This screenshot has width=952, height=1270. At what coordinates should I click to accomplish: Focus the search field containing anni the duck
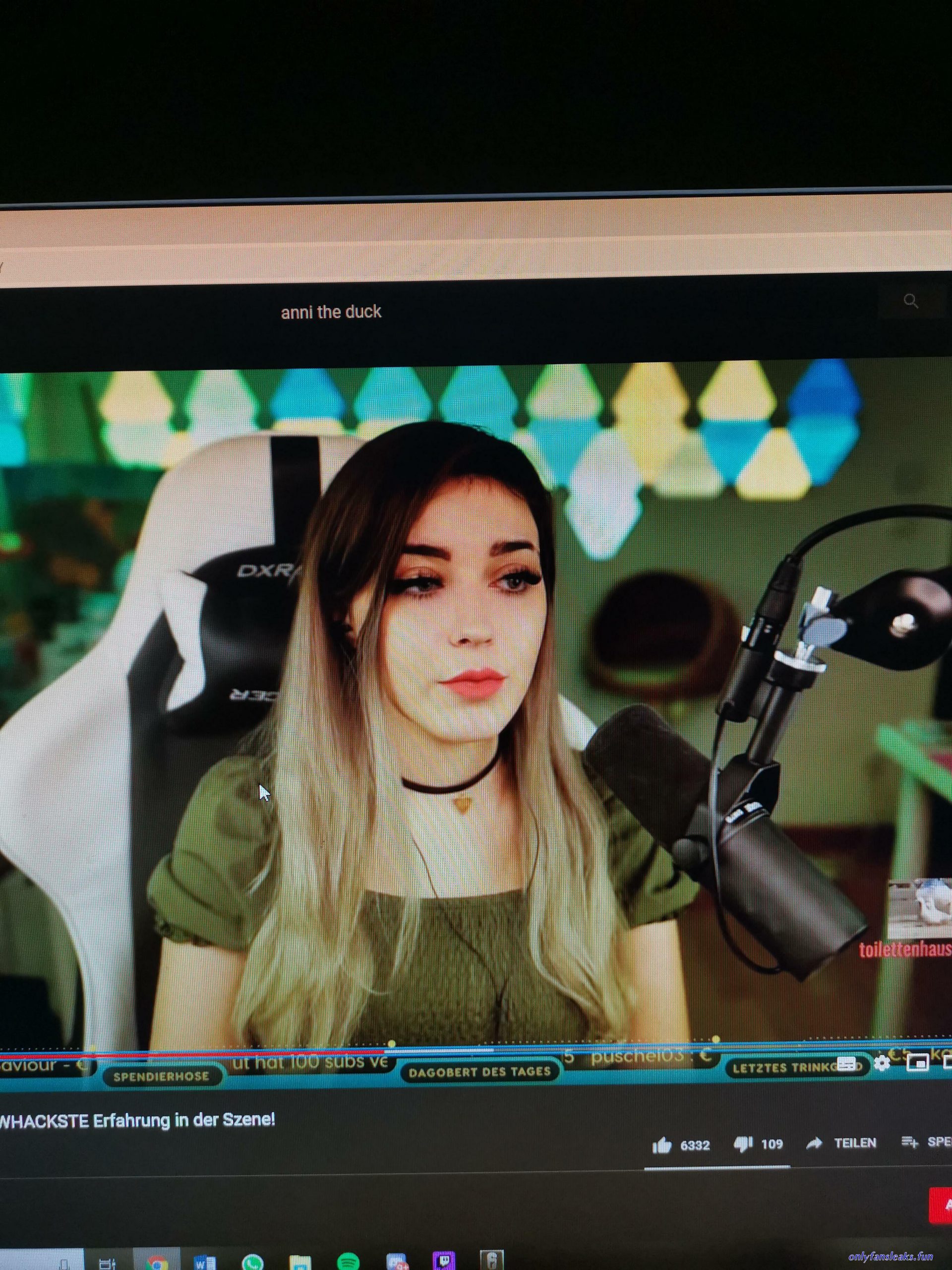(436, 312)
